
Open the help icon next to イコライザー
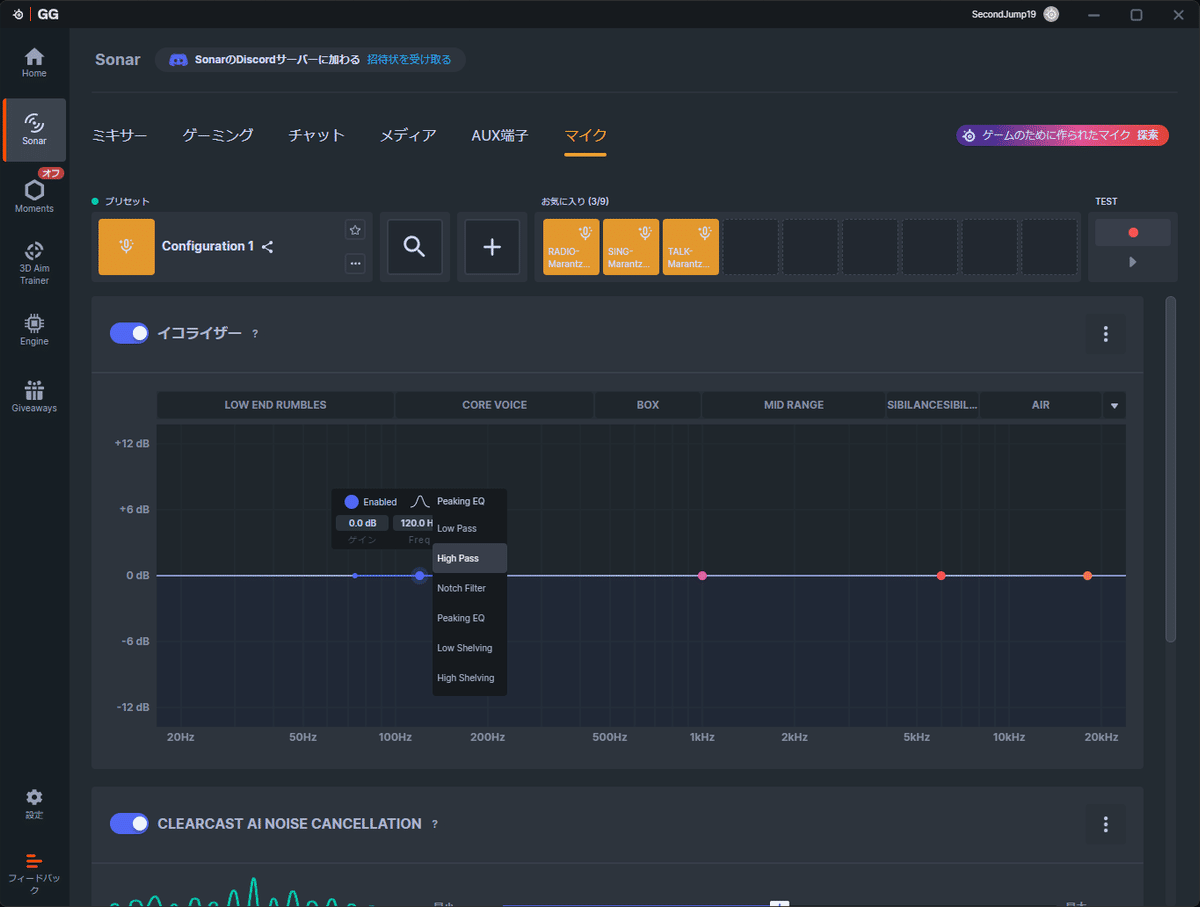click(255, 334)
